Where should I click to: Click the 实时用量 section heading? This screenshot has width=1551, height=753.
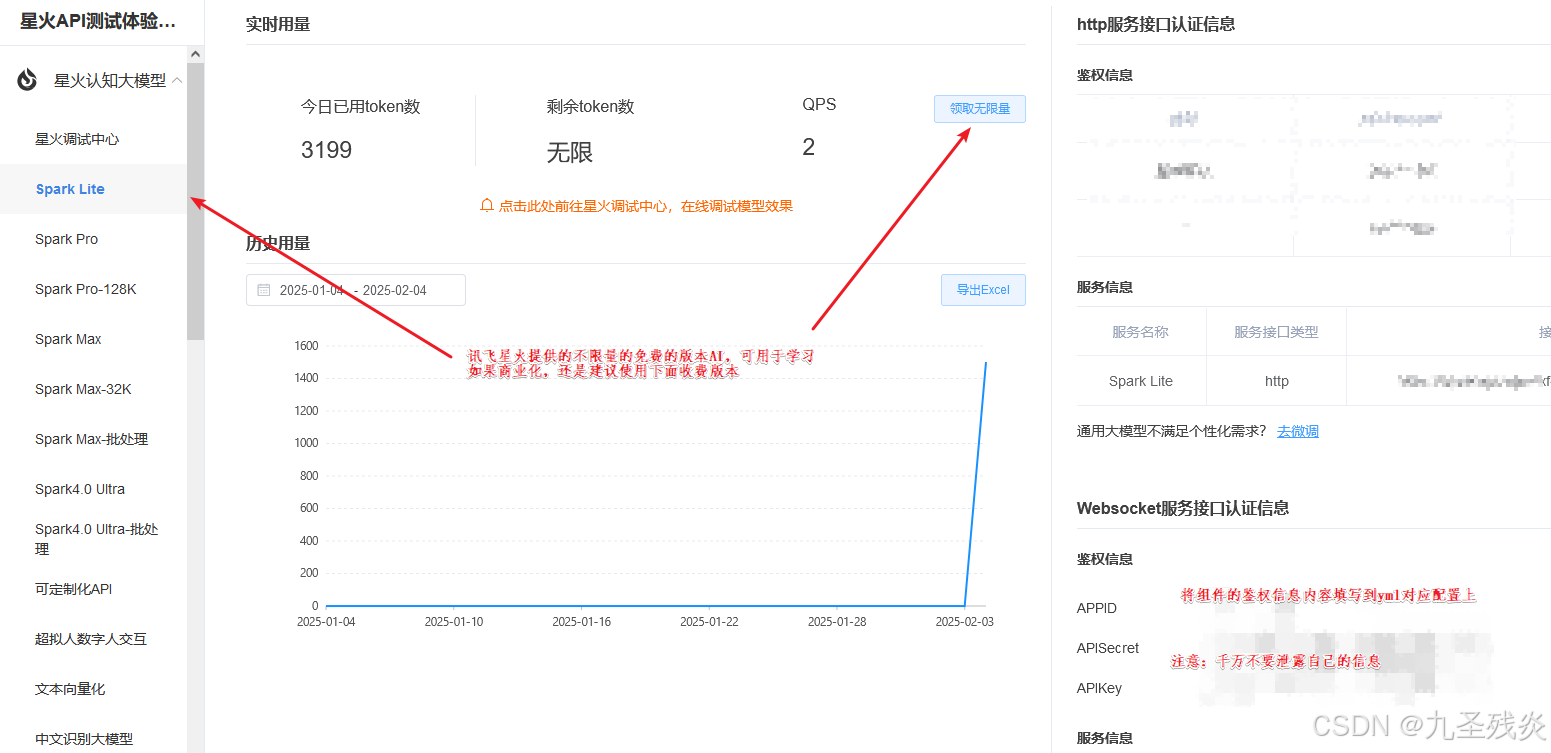[x=278, y=24]
